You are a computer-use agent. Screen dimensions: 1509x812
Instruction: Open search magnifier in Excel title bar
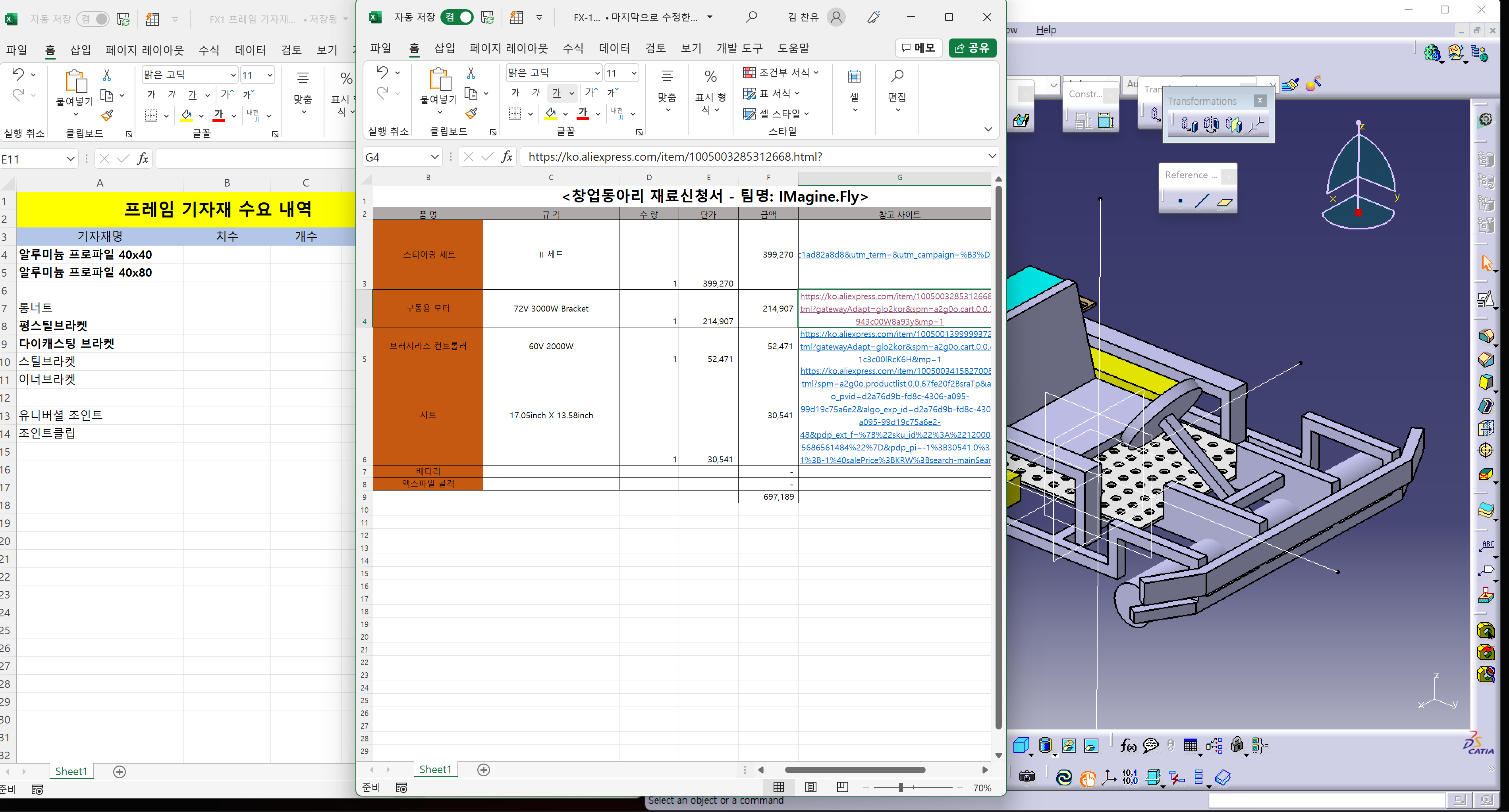pos(751,17)
